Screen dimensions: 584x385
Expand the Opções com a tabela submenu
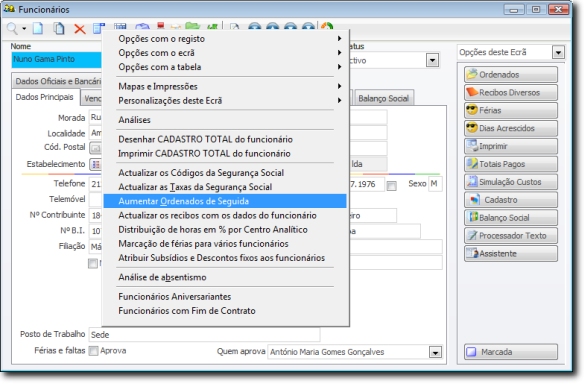225,67
